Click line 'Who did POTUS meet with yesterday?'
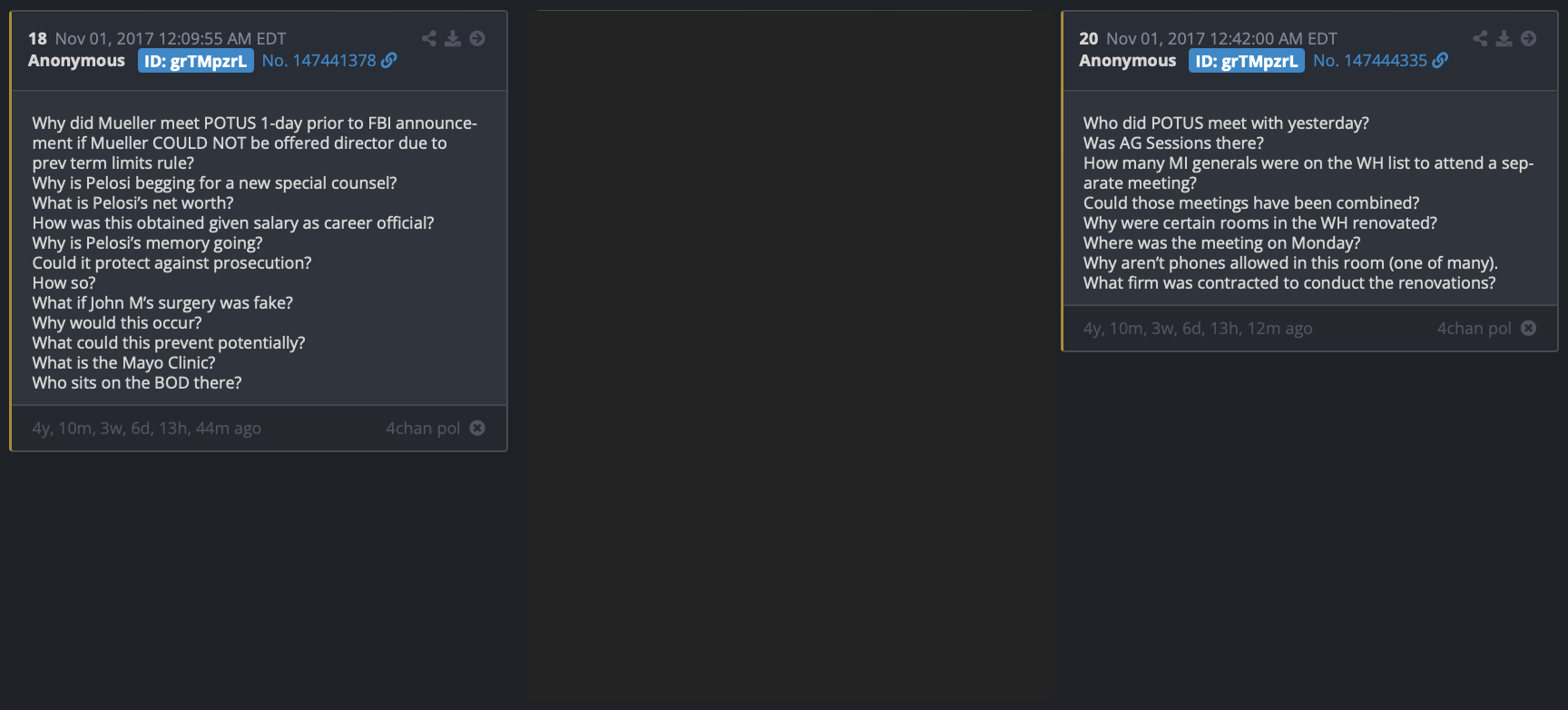This screenshot has height=710, width=1568. point(1226,123)
